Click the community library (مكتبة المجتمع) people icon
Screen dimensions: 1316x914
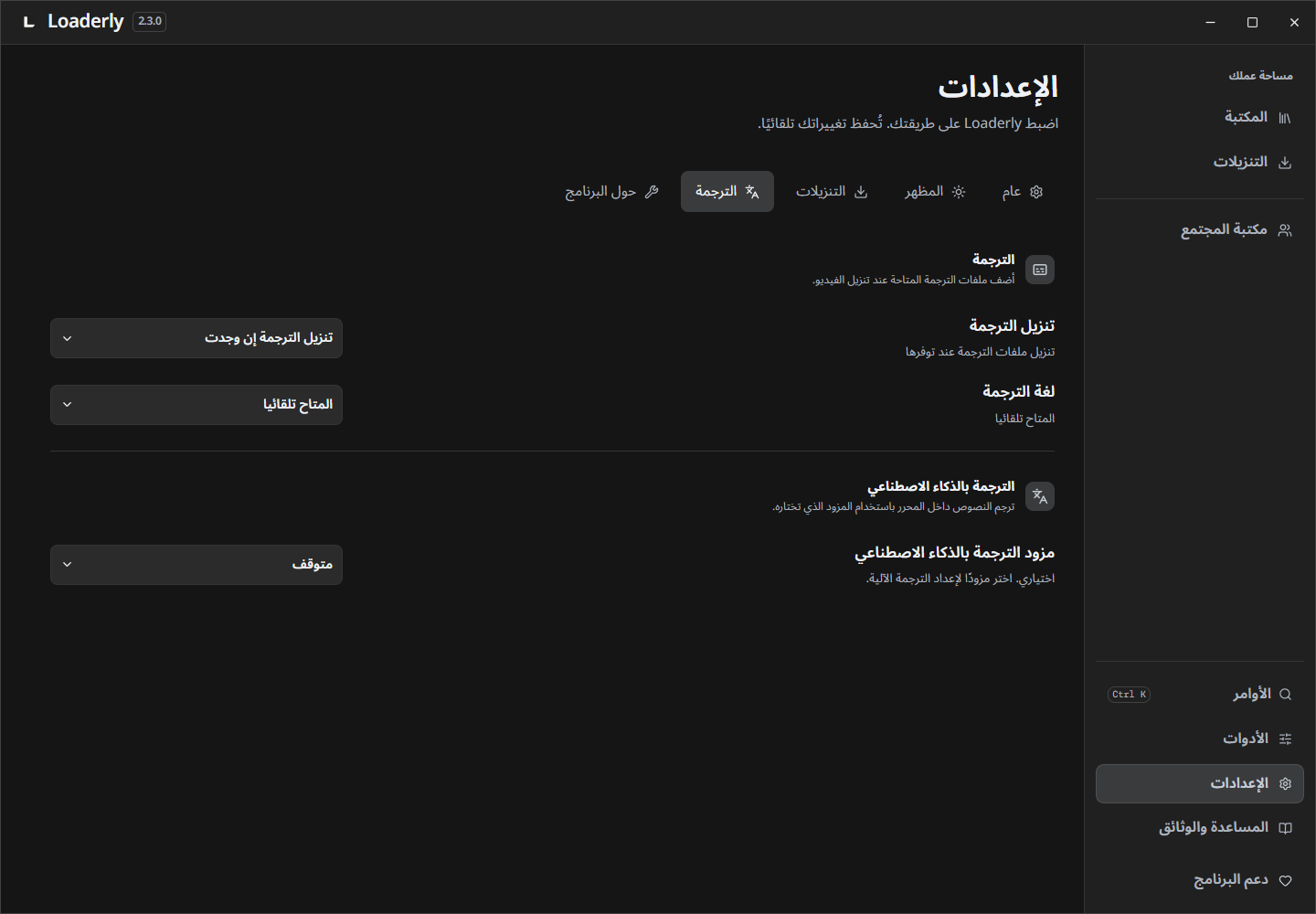tap(1285, 230)
